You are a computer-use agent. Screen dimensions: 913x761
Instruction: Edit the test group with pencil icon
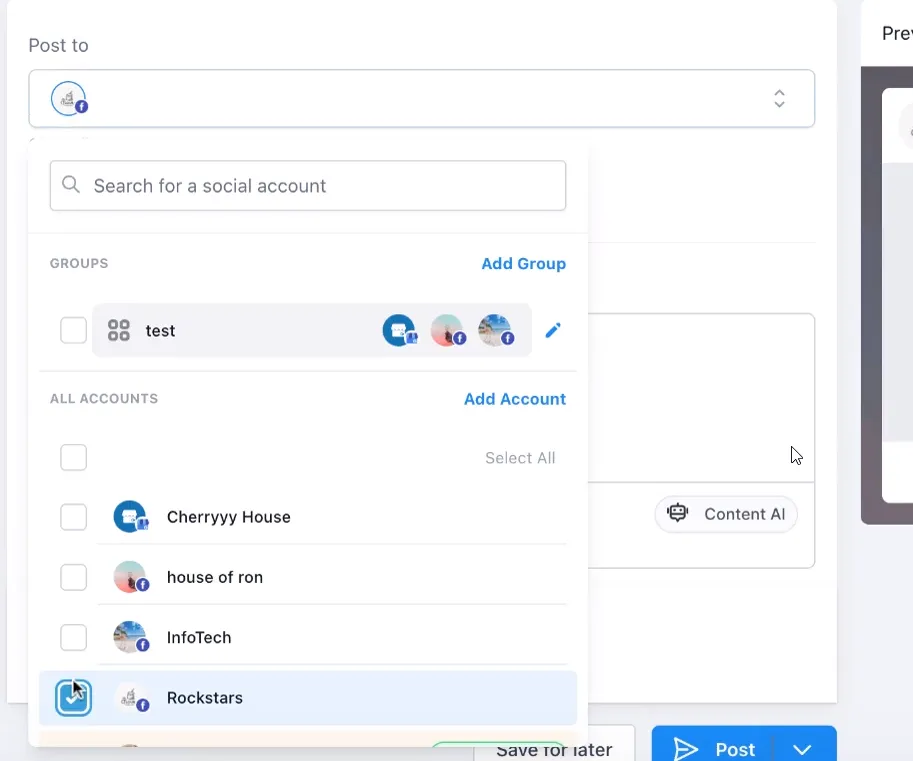tap(553, 330)
